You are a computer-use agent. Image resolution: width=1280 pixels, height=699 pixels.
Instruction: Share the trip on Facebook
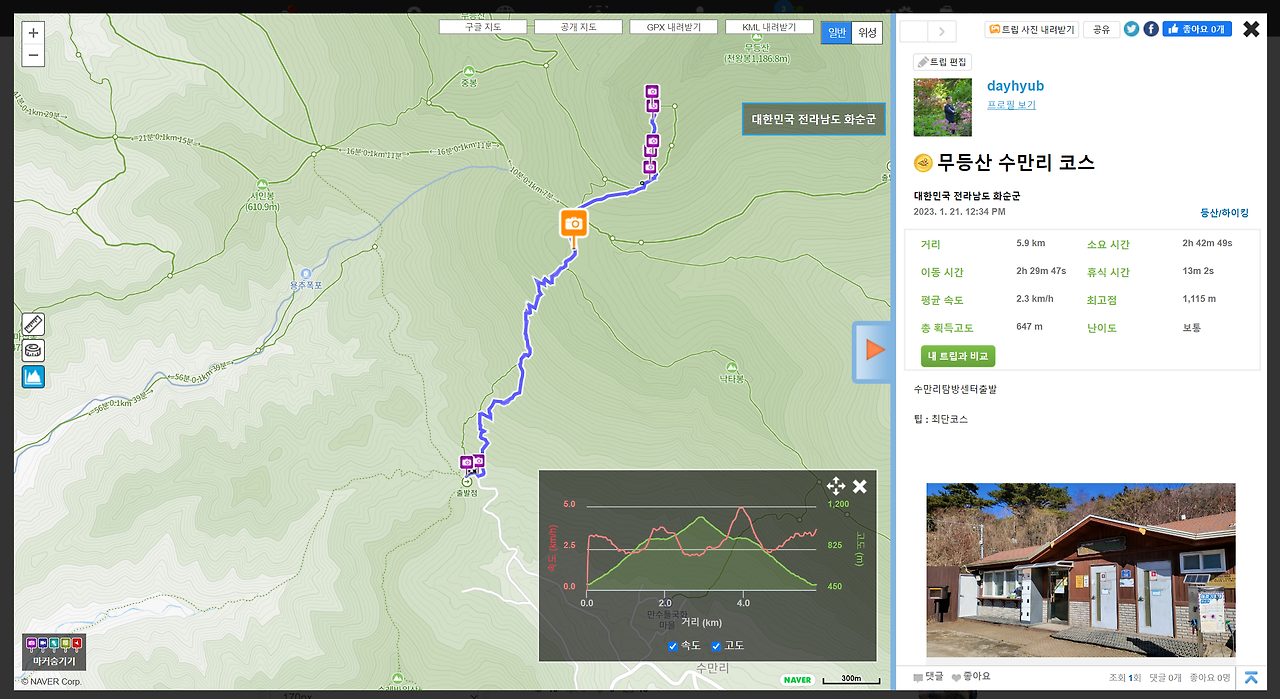1151,29
